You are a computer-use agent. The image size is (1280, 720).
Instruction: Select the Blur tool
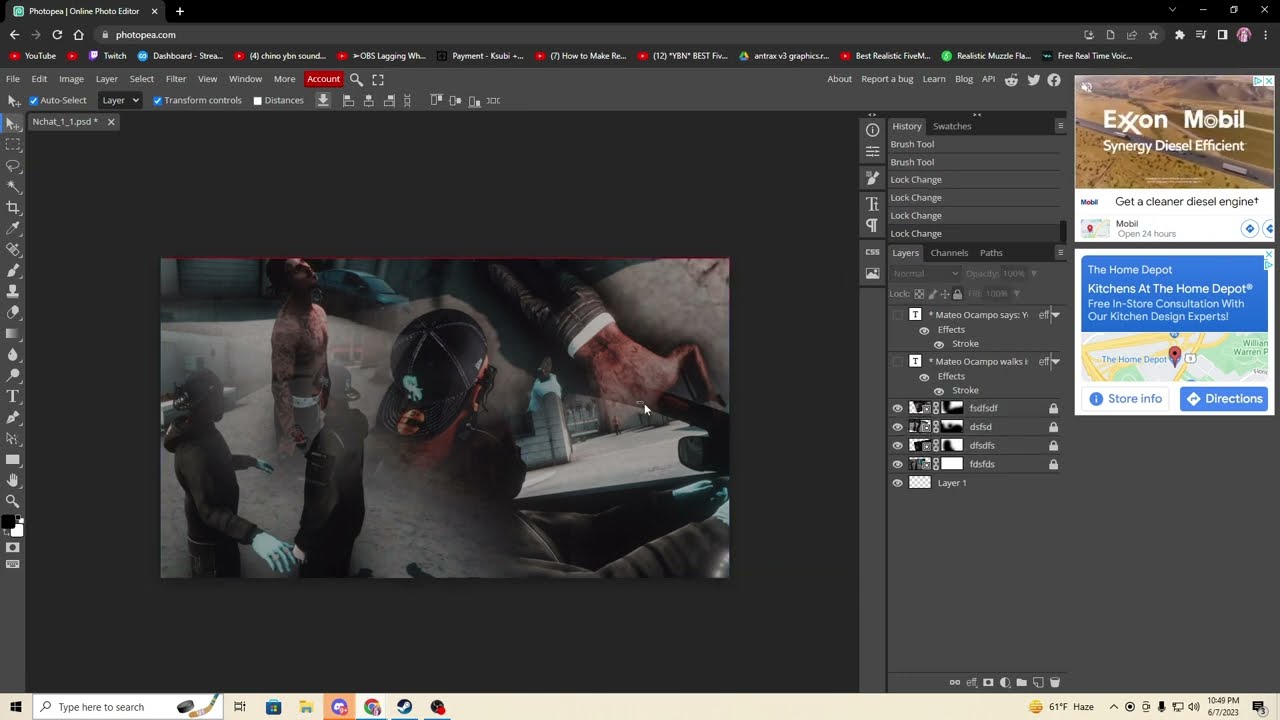click(x=13, y=354)
